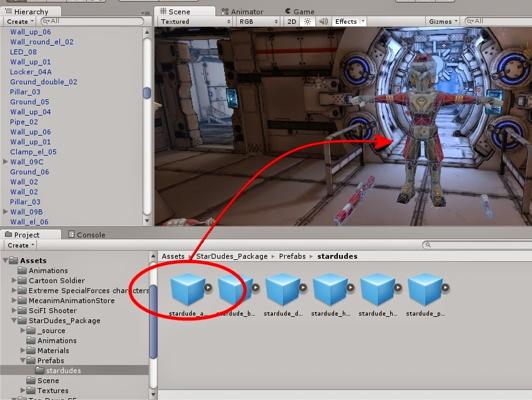Toggle scene audio speaker icon

pyautogui.click(x=323, y=21)
